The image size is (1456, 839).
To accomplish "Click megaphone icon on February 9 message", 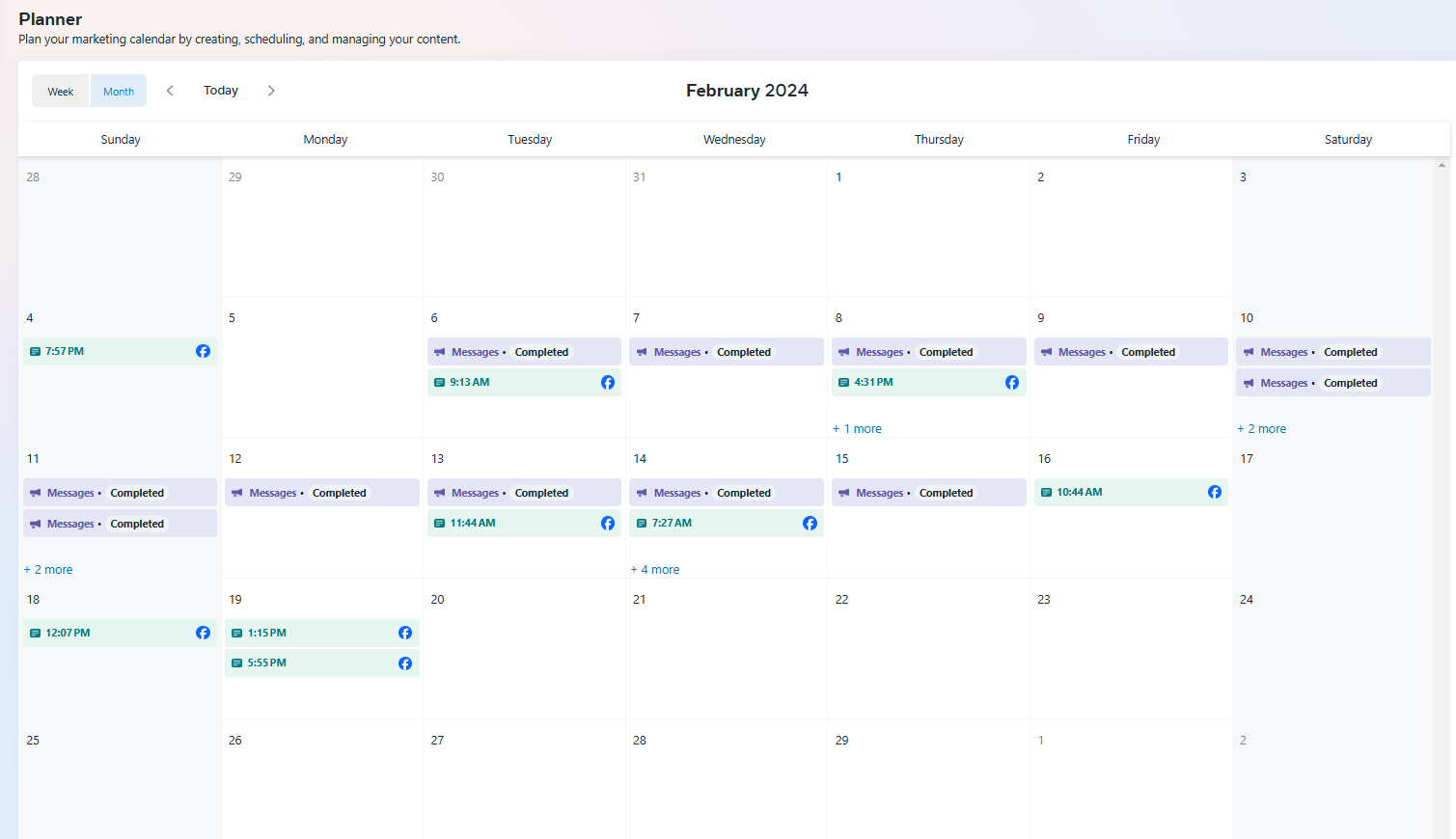I will click(x=1047, y=352).
